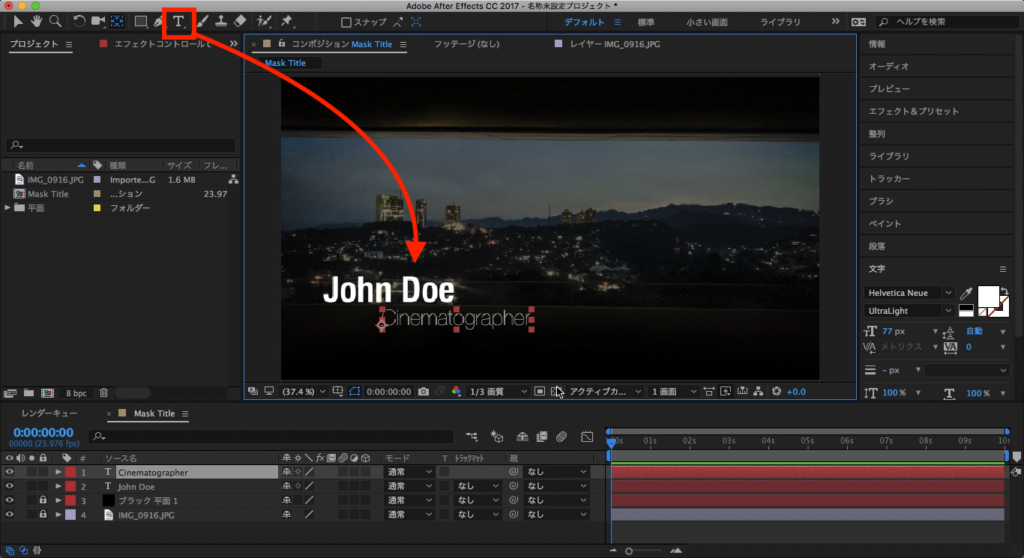Select the Zoom magnifier tool
The width and height of the screenshot is (1024, 558).
tap(56, 20)
